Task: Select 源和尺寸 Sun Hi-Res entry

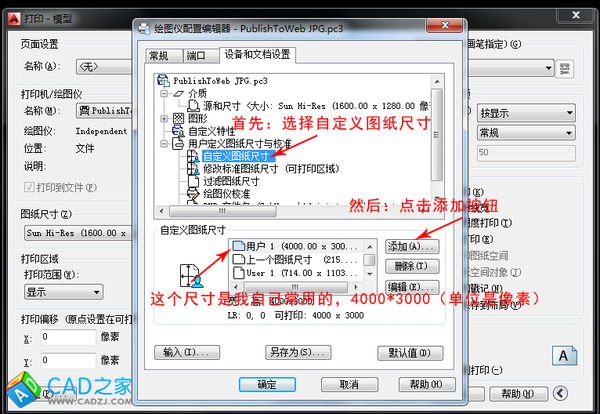Action: pos(316,106)
